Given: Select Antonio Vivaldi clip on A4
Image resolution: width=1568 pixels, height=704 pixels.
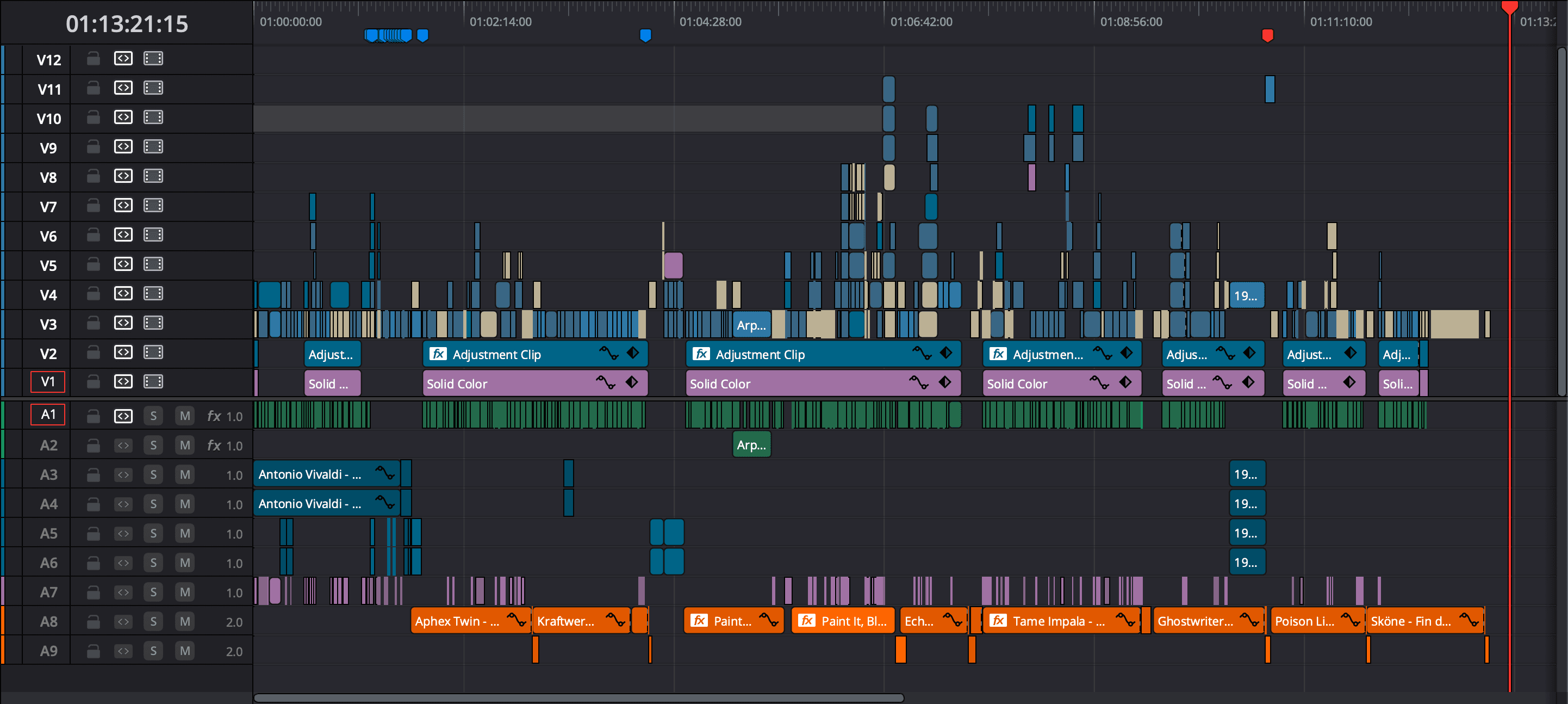Looking at the screenshot, I should [326, 503].
